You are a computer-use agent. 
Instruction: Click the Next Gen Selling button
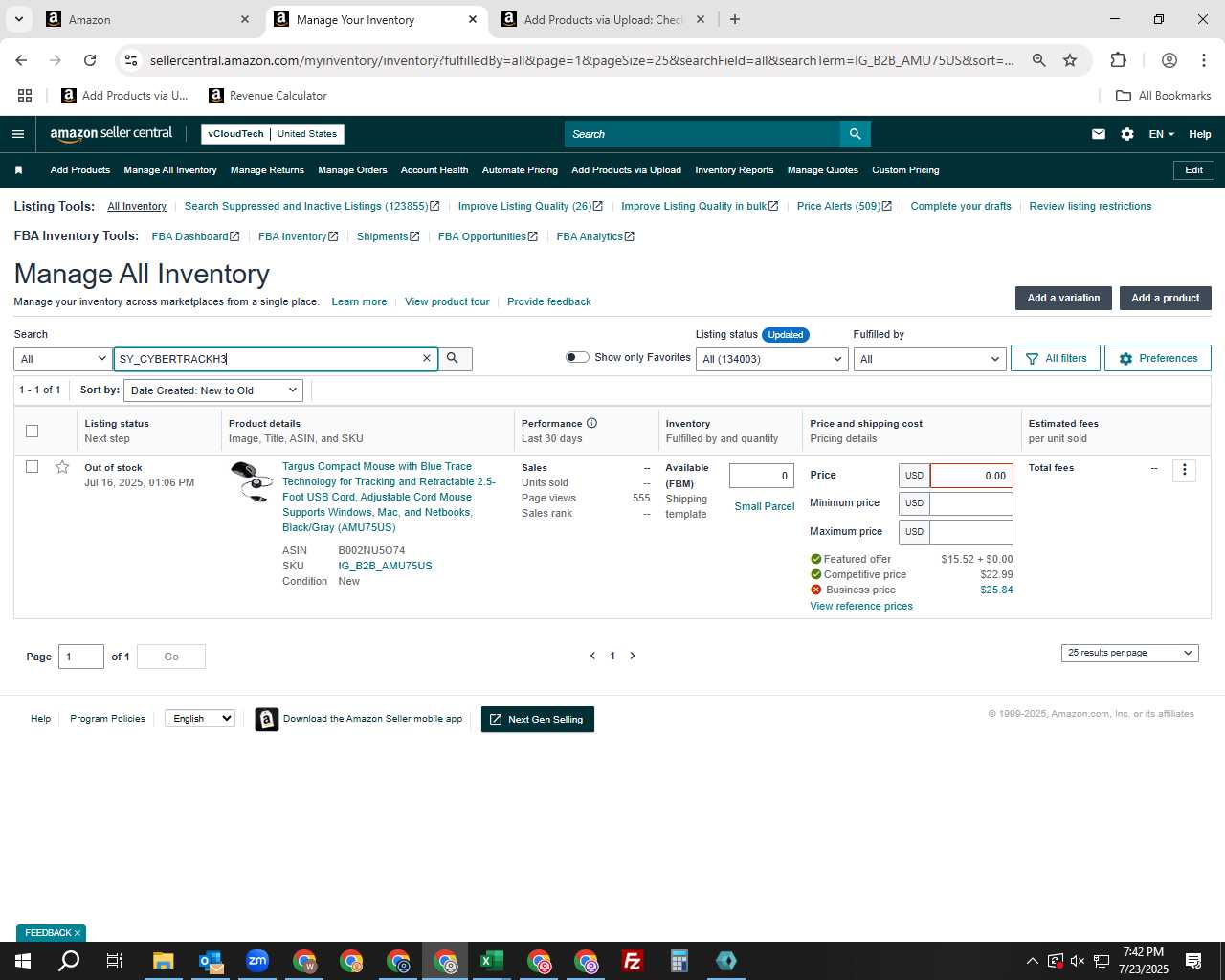538,720
